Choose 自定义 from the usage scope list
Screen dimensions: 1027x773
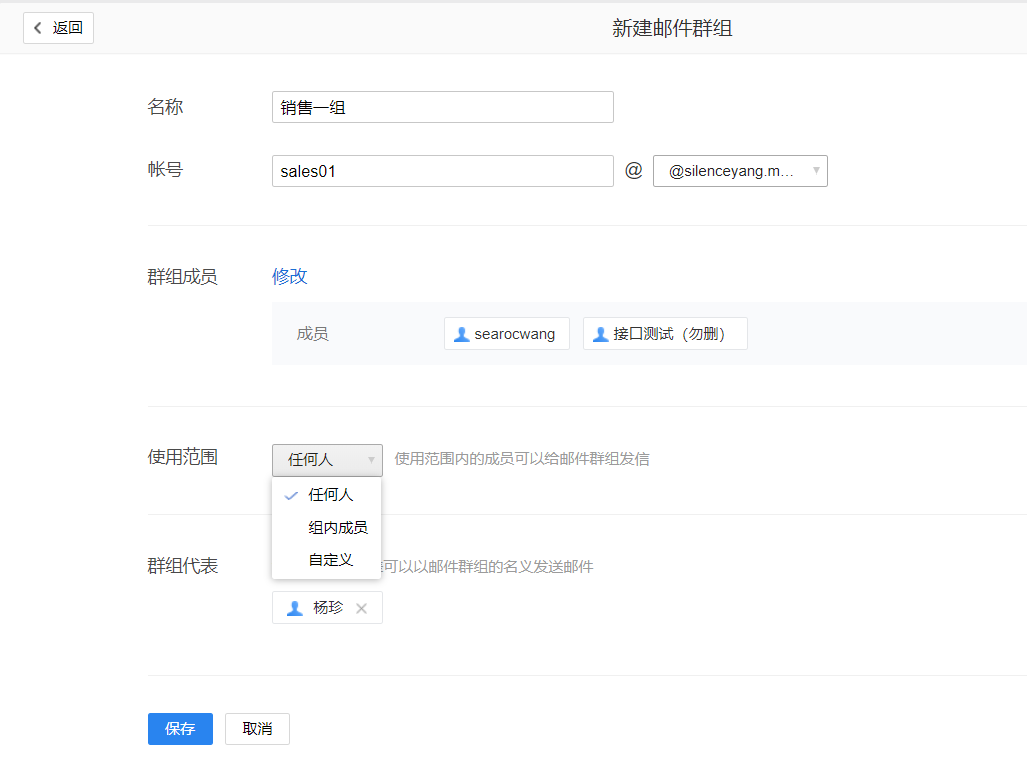coord(330,560)
